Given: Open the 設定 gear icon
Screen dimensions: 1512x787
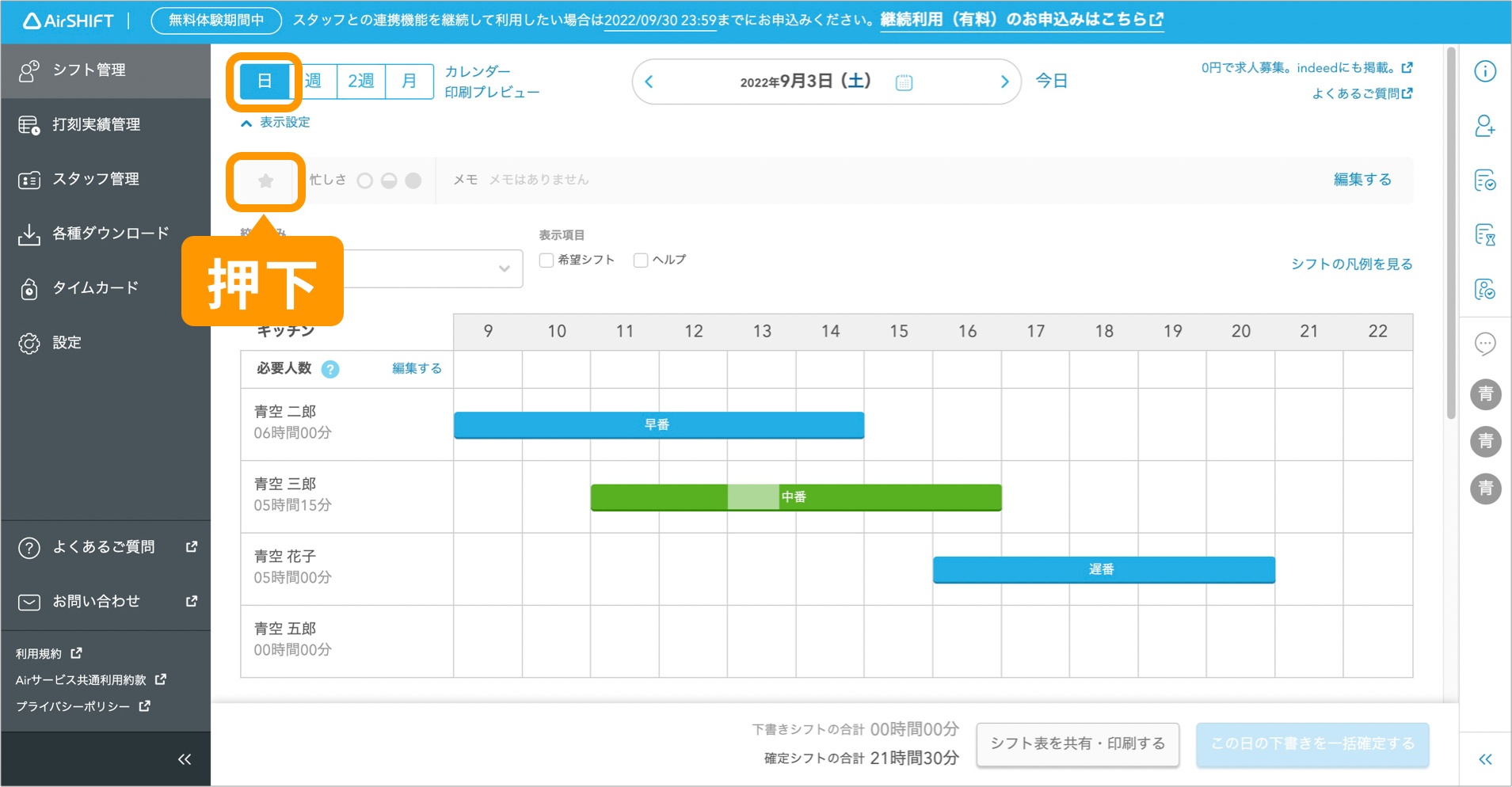Looking at the screenshot, I should pos(67,342).
